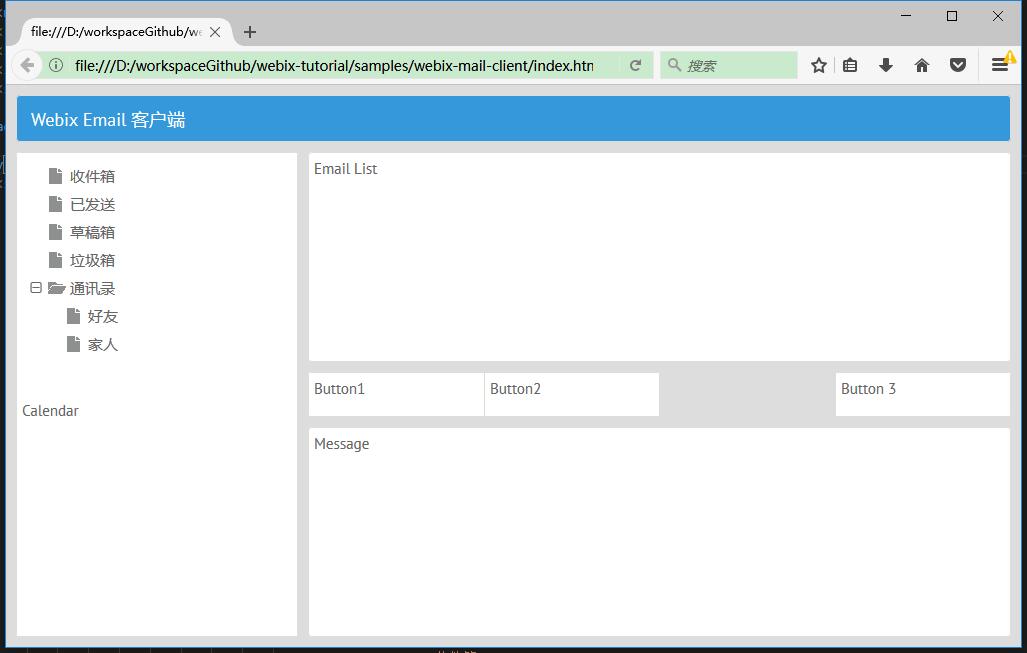Screen dimensions: 1027x653
Task: Click the file icon beside 垃圾箱
Action: tap(56, 260)
